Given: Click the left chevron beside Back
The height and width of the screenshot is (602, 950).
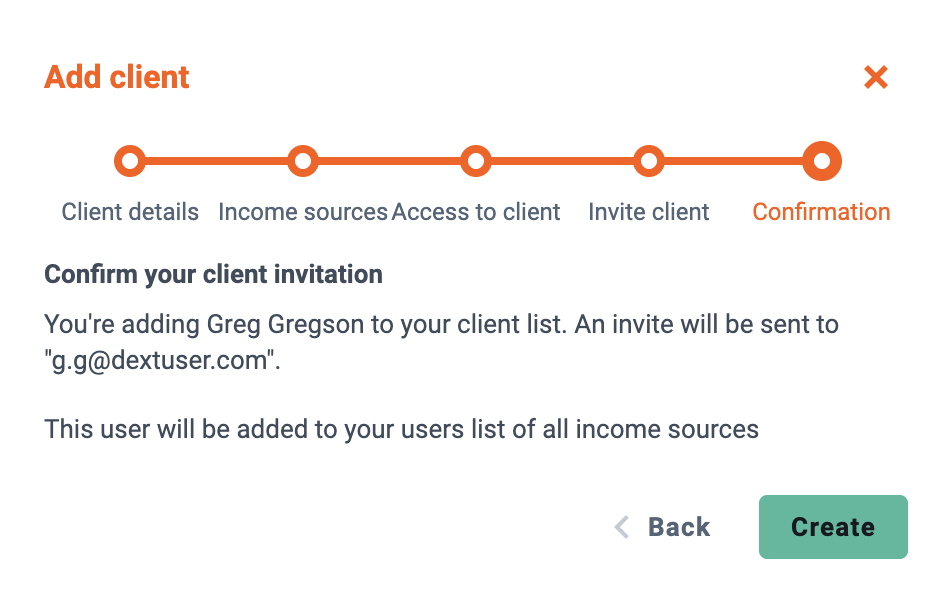Looking at the screenshot, I should tap(622, 527).
